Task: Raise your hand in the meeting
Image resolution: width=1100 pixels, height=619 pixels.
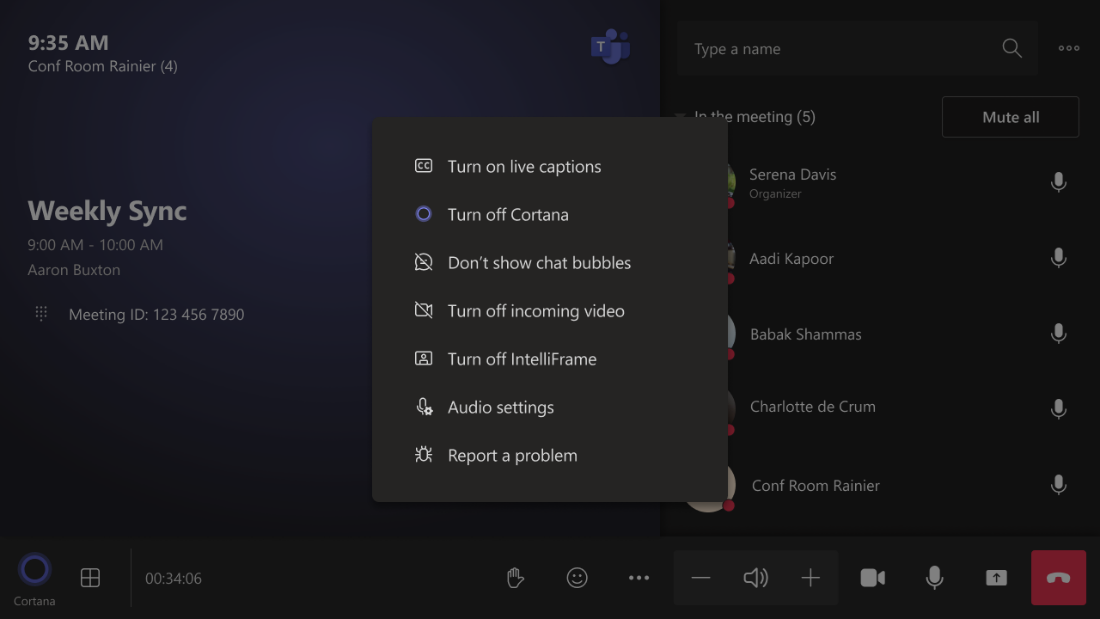Action: click(515, 578)
